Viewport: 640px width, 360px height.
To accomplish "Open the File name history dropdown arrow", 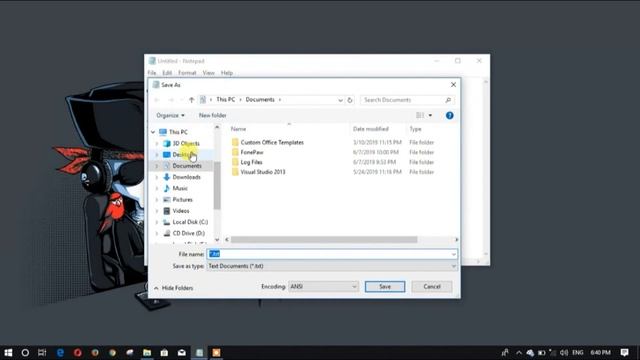I will [x=453, y=254].
